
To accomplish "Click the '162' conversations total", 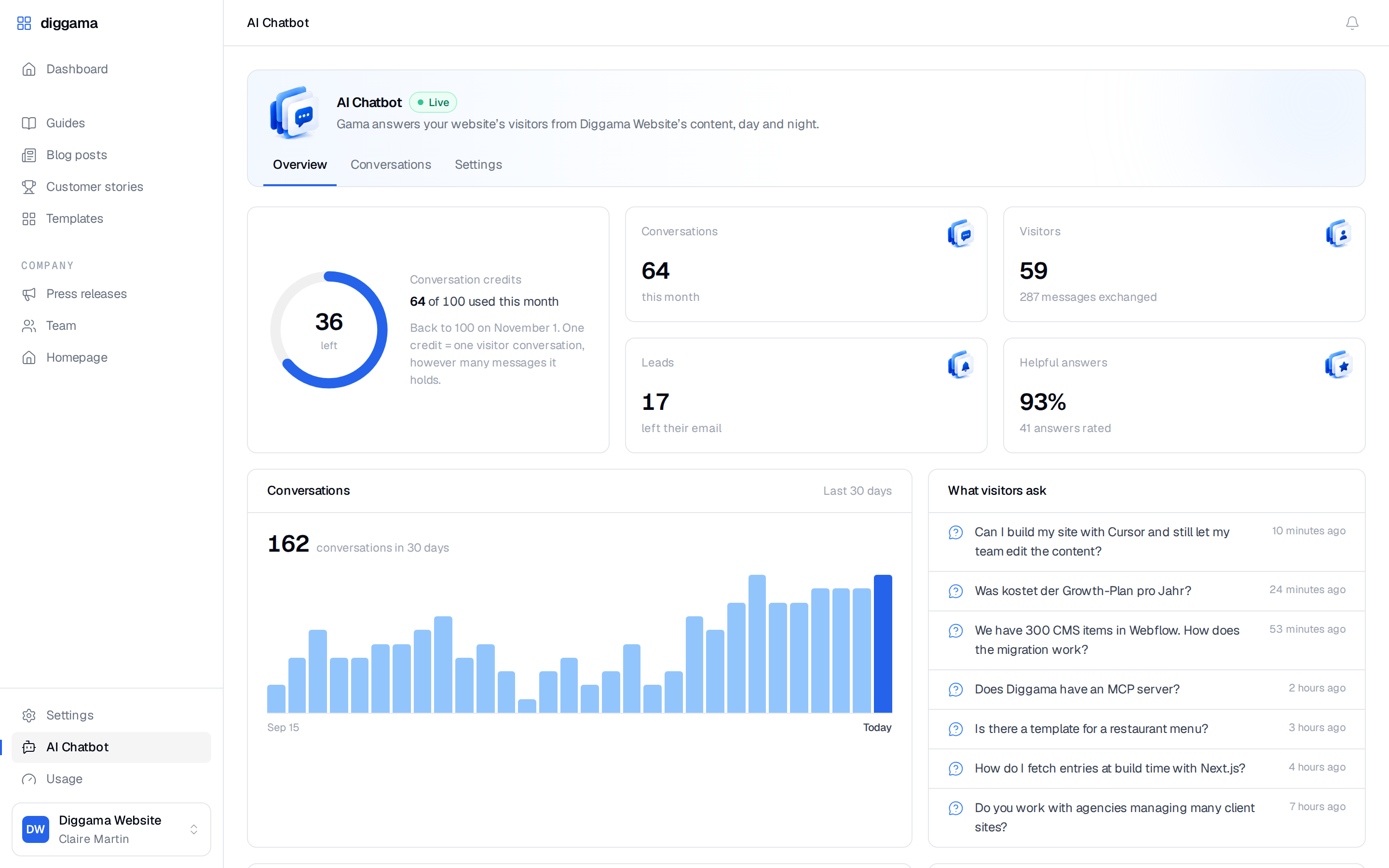I will pos(288,543).
